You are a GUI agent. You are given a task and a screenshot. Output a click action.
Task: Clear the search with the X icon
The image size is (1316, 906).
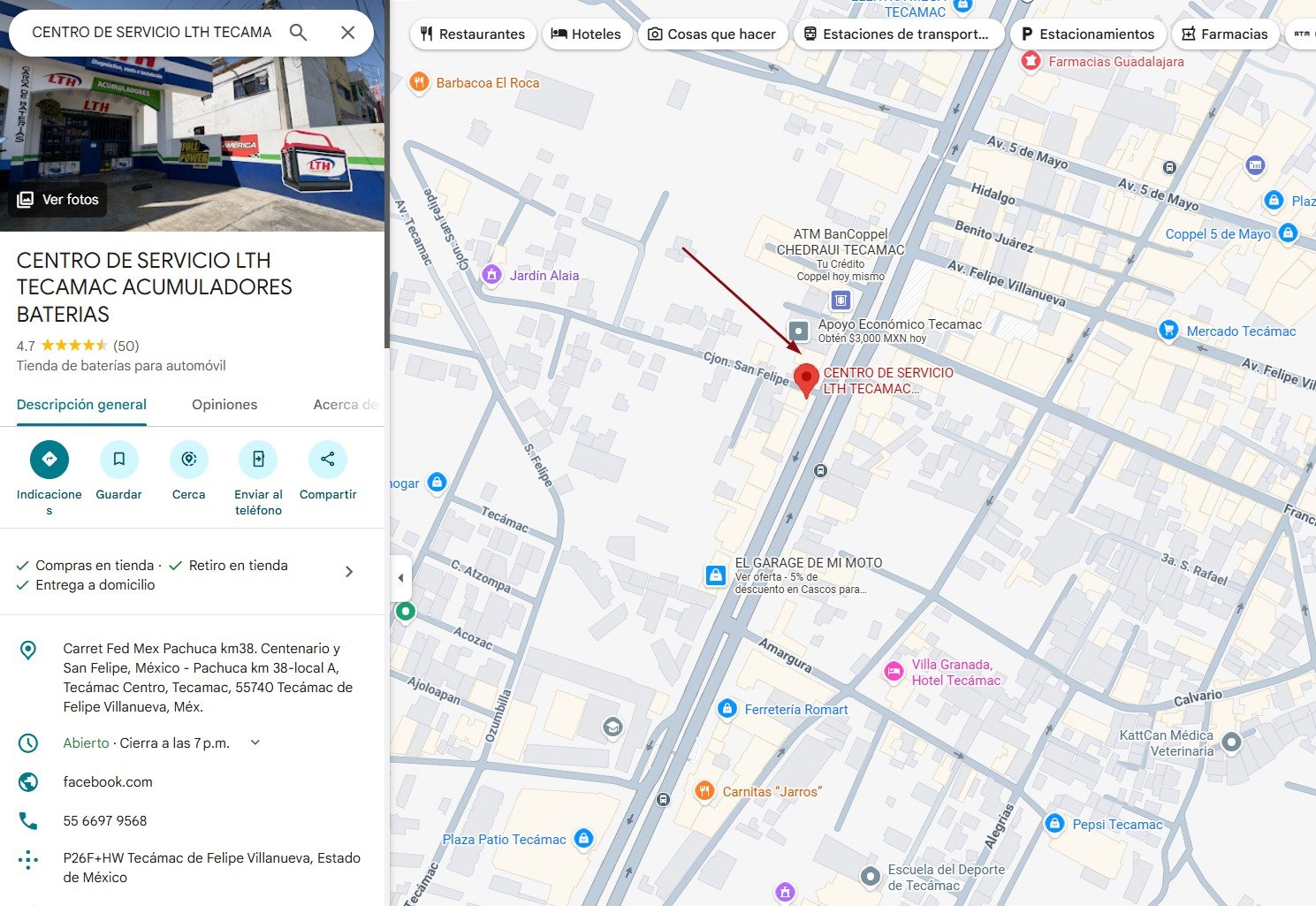348,33
